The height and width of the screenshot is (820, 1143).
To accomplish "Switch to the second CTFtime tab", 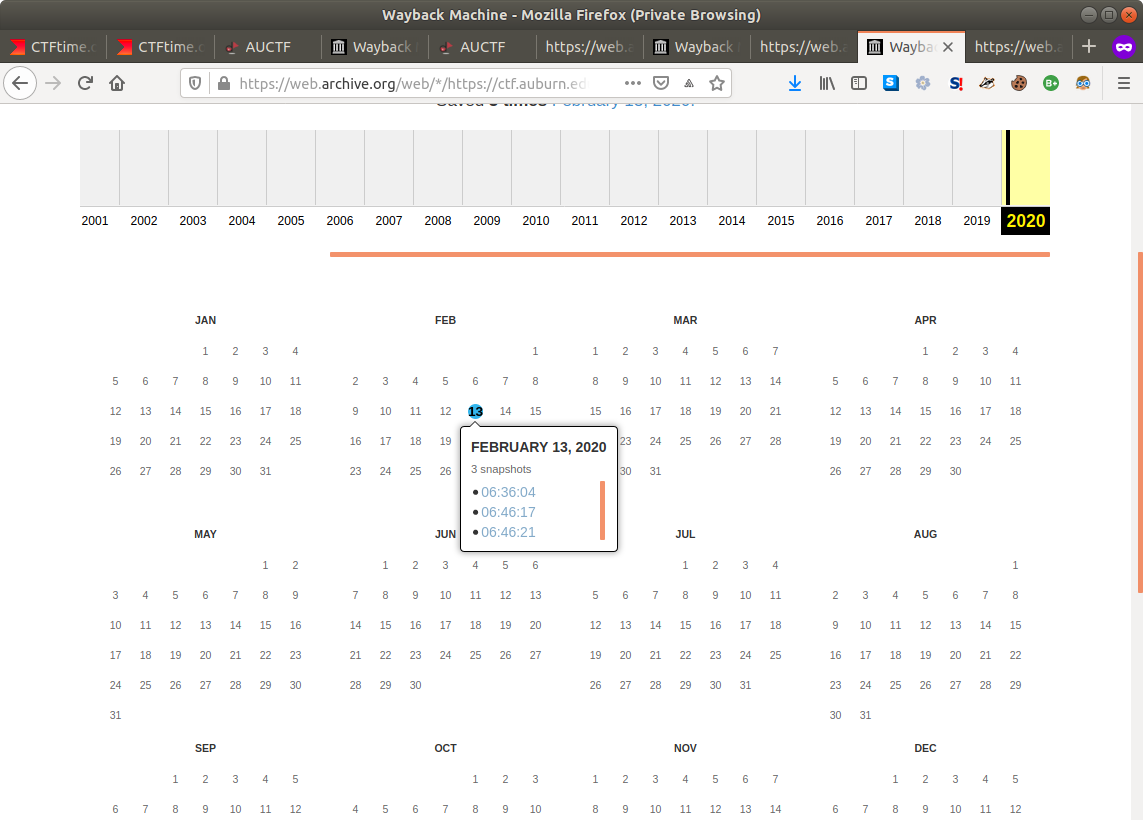I will tap(160, 47).
